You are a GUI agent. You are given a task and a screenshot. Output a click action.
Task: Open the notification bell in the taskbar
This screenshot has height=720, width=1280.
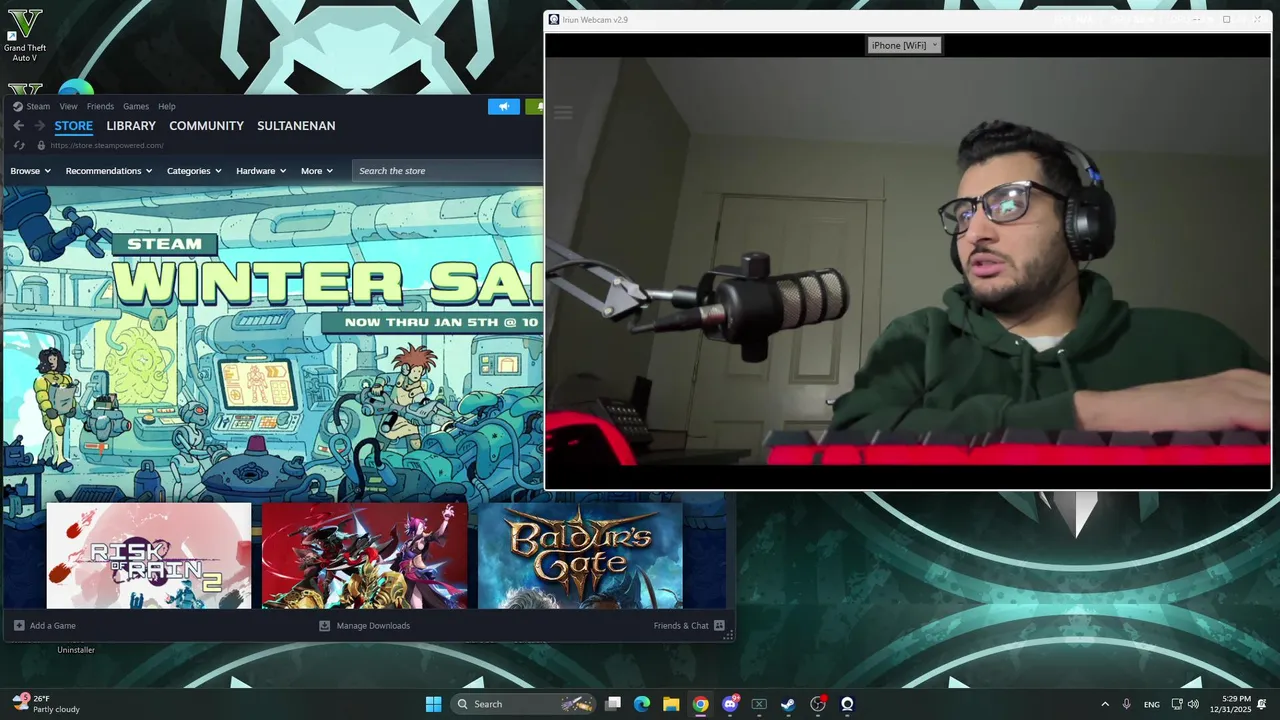tap(1262, 704)
